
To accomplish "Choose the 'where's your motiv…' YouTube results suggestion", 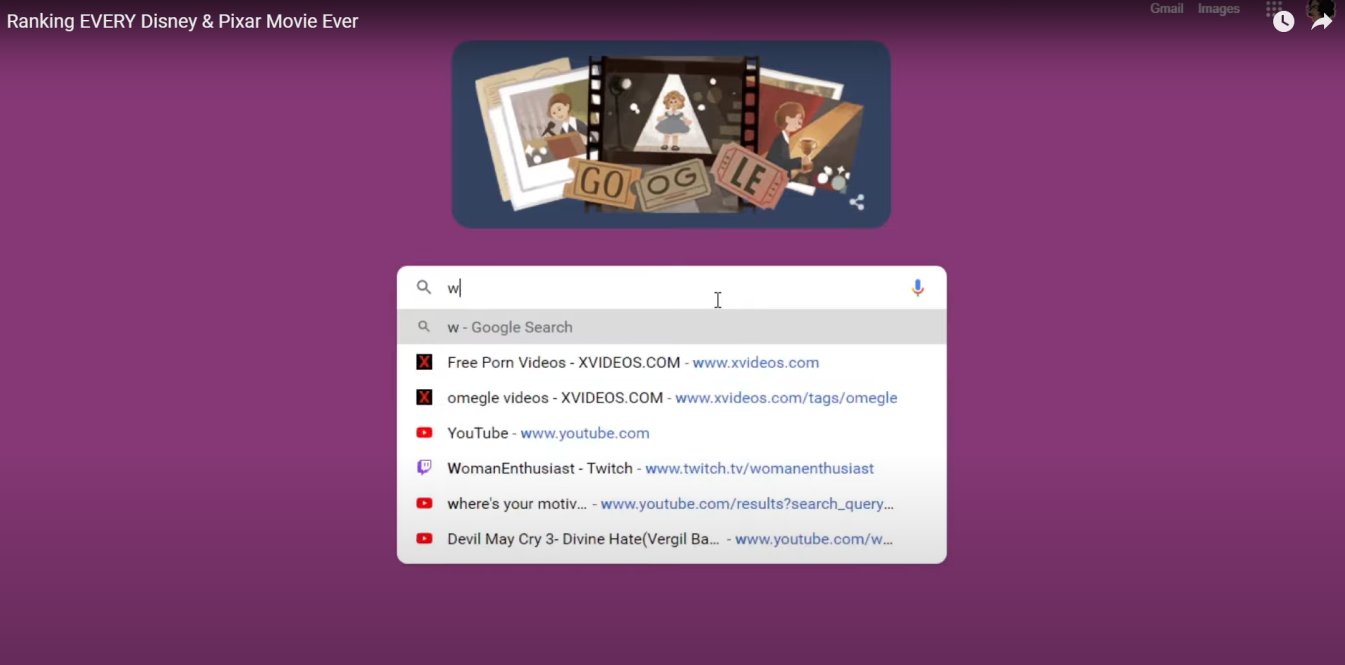I will coord(672,503).
